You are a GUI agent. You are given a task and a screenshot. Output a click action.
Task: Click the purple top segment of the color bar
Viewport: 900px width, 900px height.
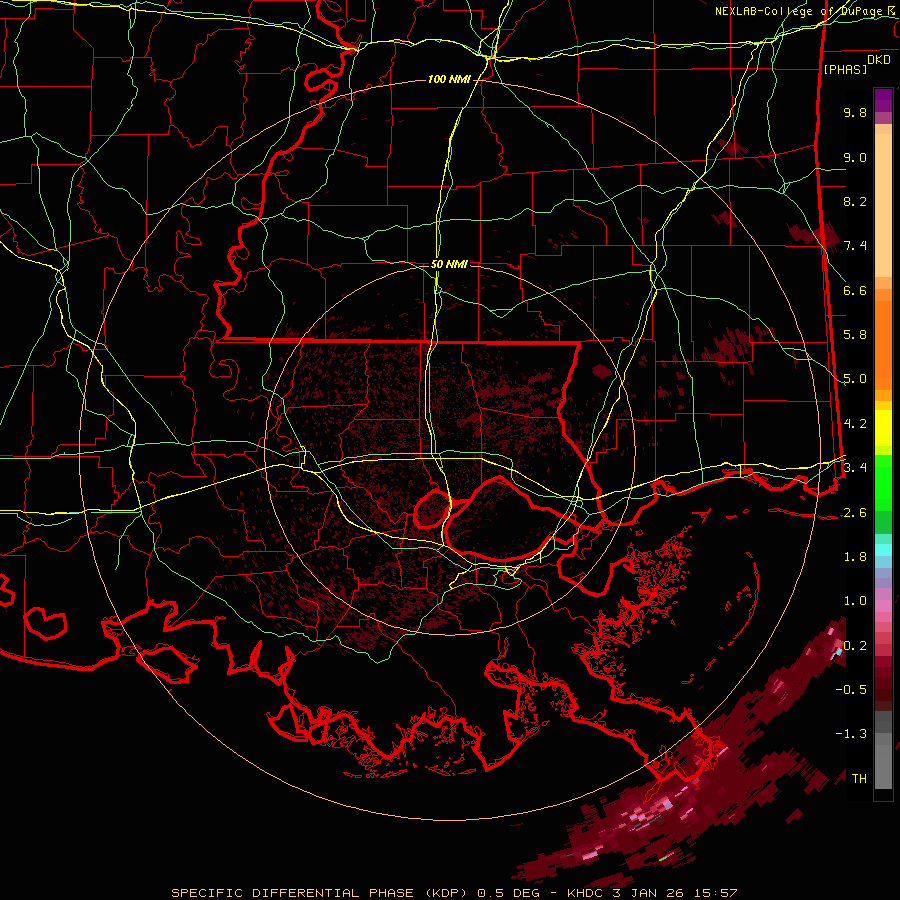[x=883, y=101]
